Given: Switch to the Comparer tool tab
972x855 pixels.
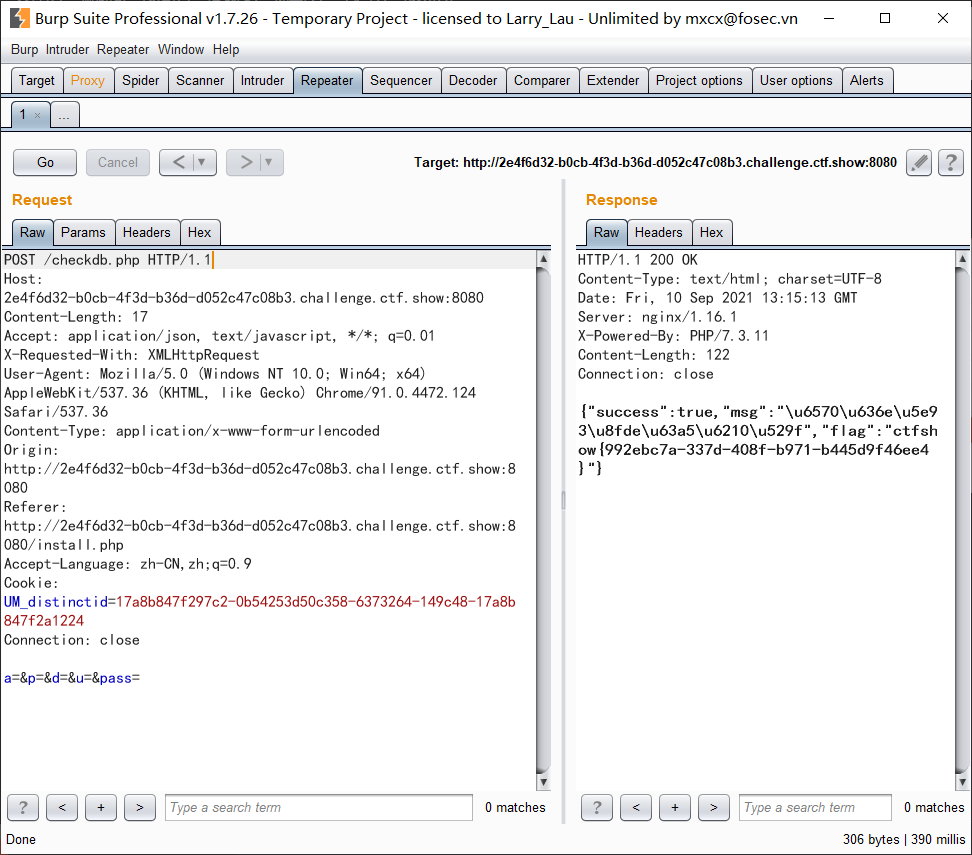Looking at the screenshot, I should click(542, 81).
